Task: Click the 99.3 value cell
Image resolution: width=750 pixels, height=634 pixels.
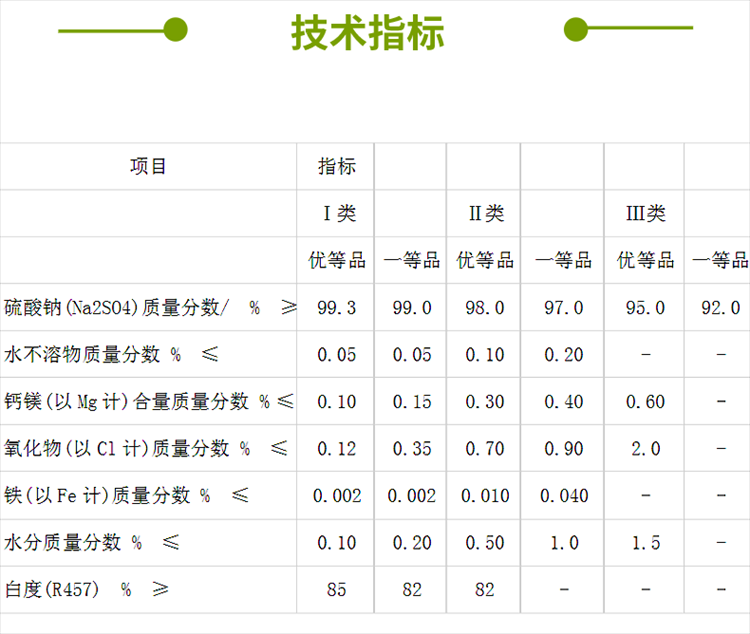Action: click(x=336, y=308)
